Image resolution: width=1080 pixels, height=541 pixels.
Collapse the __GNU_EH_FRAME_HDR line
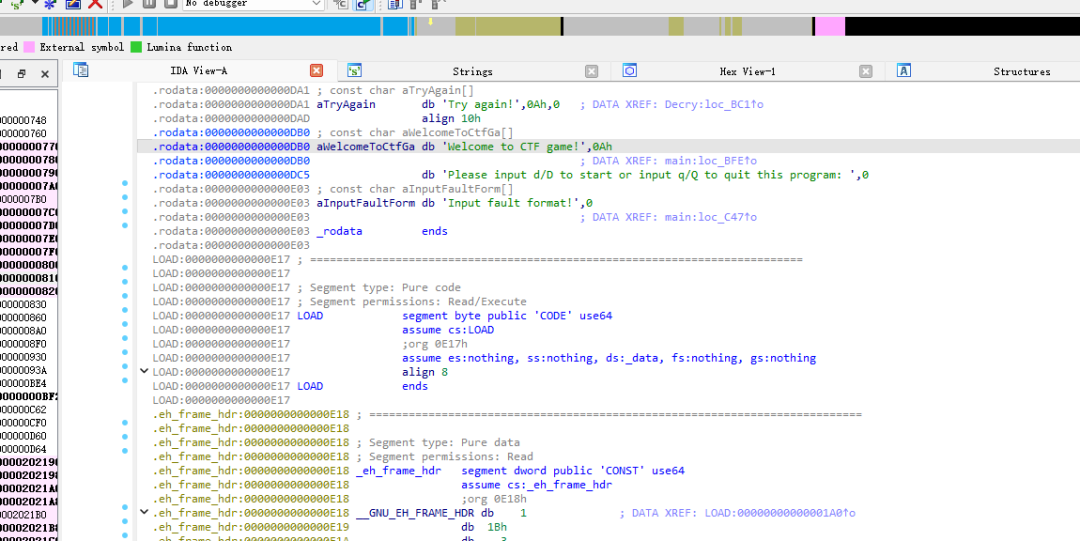144,512
